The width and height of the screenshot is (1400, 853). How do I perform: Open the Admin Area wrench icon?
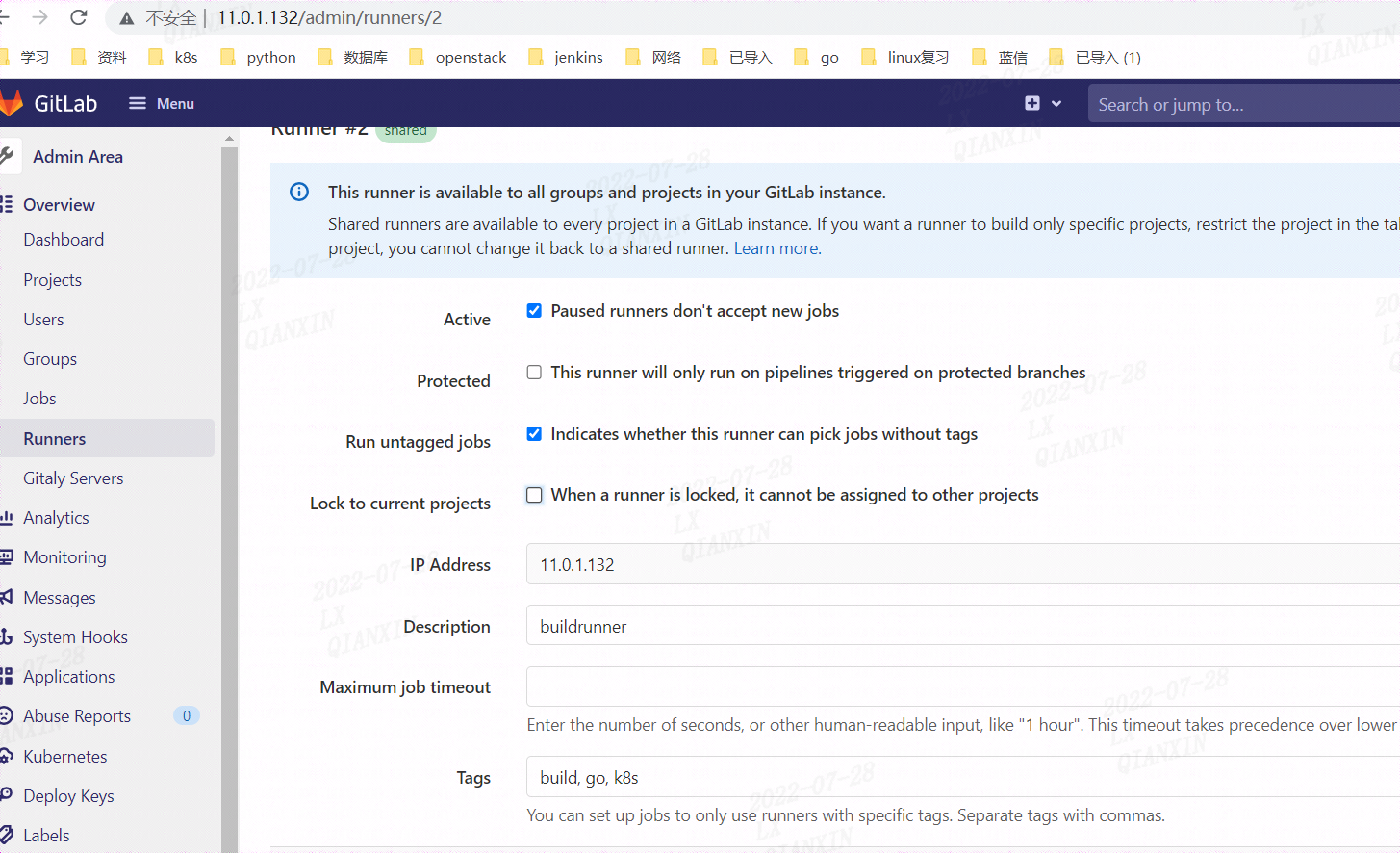pyautogui.click(x=7, y=155)
